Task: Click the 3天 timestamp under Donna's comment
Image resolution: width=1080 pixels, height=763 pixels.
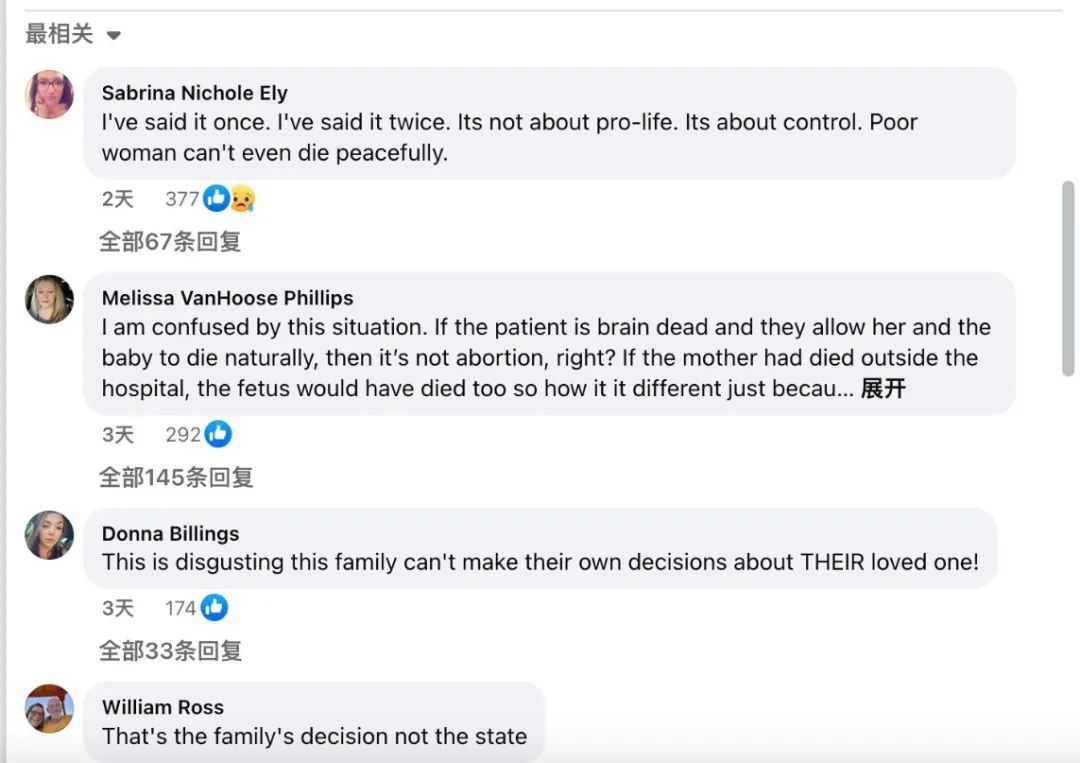Action: (x=117, y=607)
